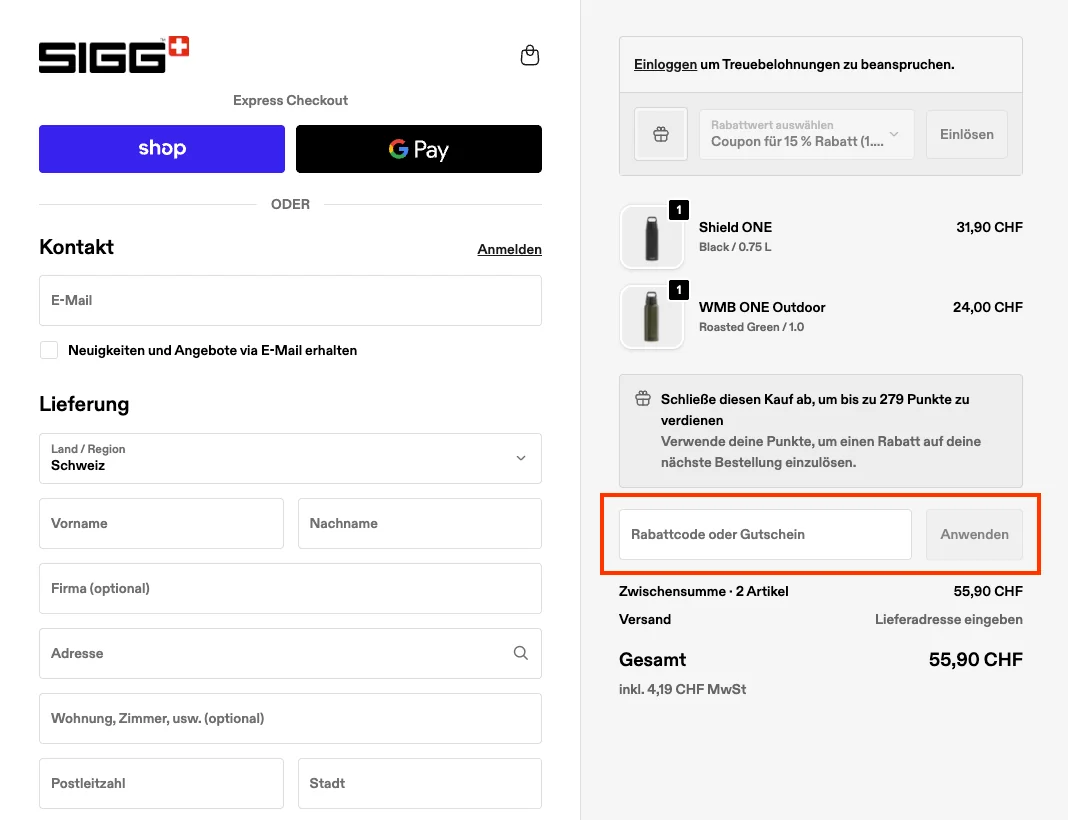Click the search icon in the Adresse field
Image resolution: width=1068 pixels, height=820 pixels.
pyautogui.click(x=520, y=653)
